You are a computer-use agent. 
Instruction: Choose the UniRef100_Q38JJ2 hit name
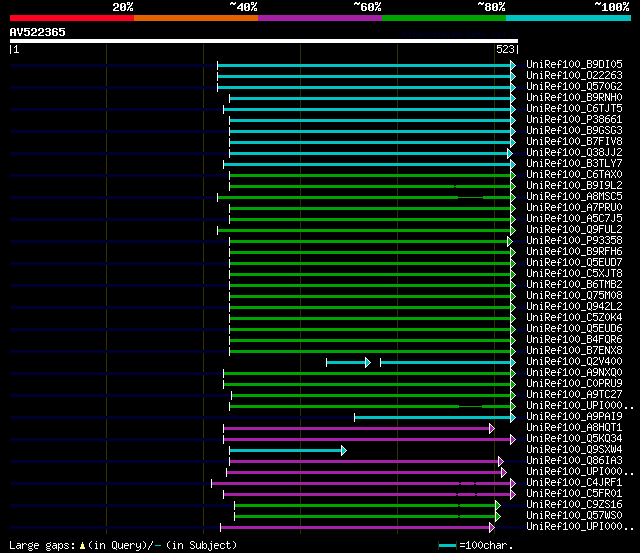coord(574,153)
